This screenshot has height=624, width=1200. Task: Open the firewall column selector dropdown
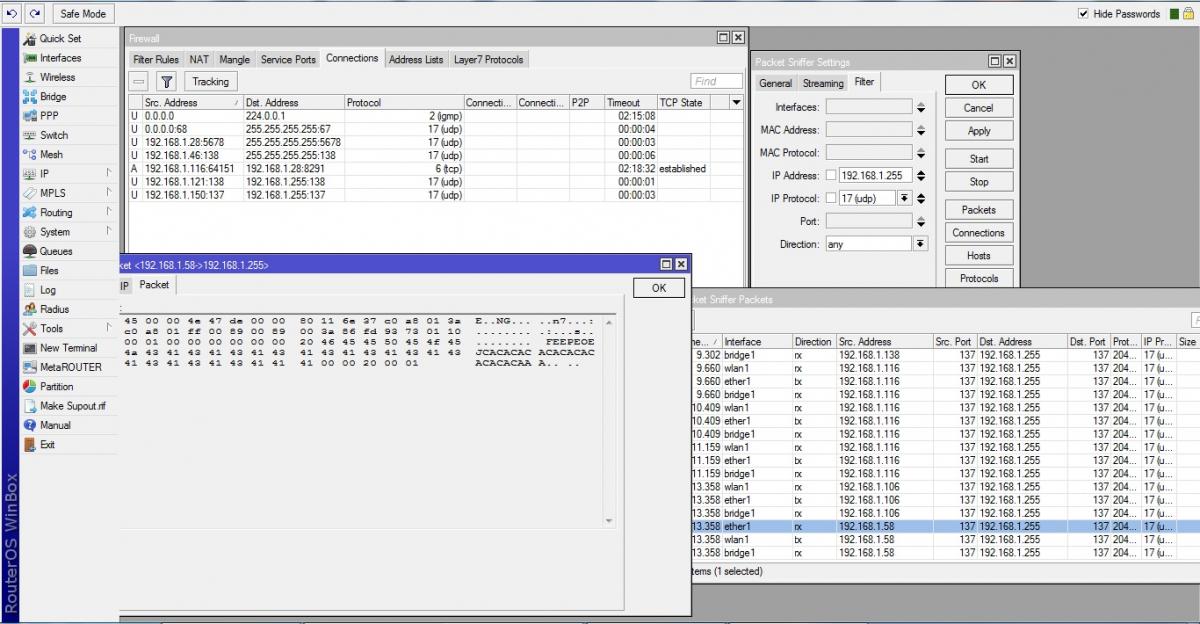click(x=737, y=103)
